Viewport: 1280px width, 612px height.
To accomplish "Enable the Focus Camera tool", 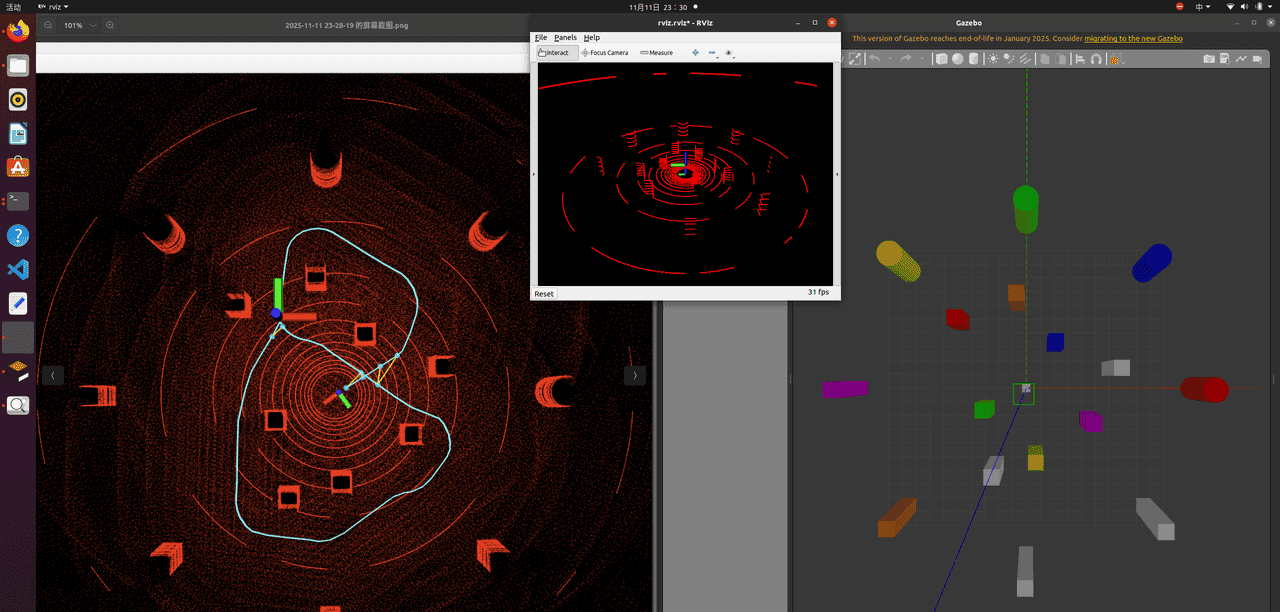I will 605,53.
